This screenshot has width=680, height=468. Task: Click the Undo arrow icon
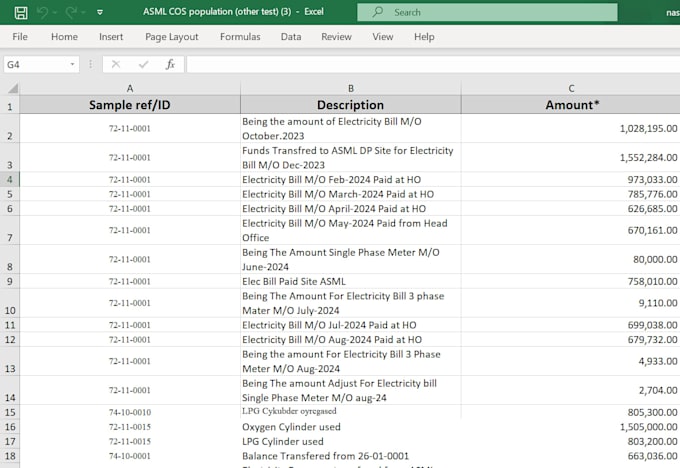(x=42, y=13)
